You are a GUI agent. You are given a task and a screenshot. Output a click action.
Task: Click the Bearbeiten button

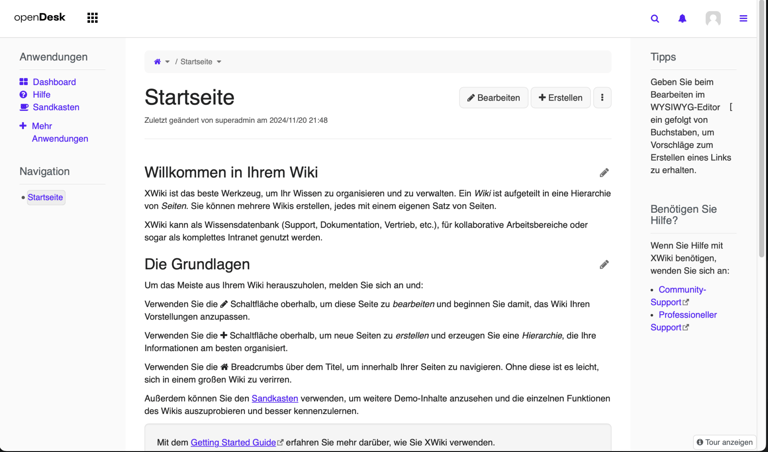click(494, 97)
